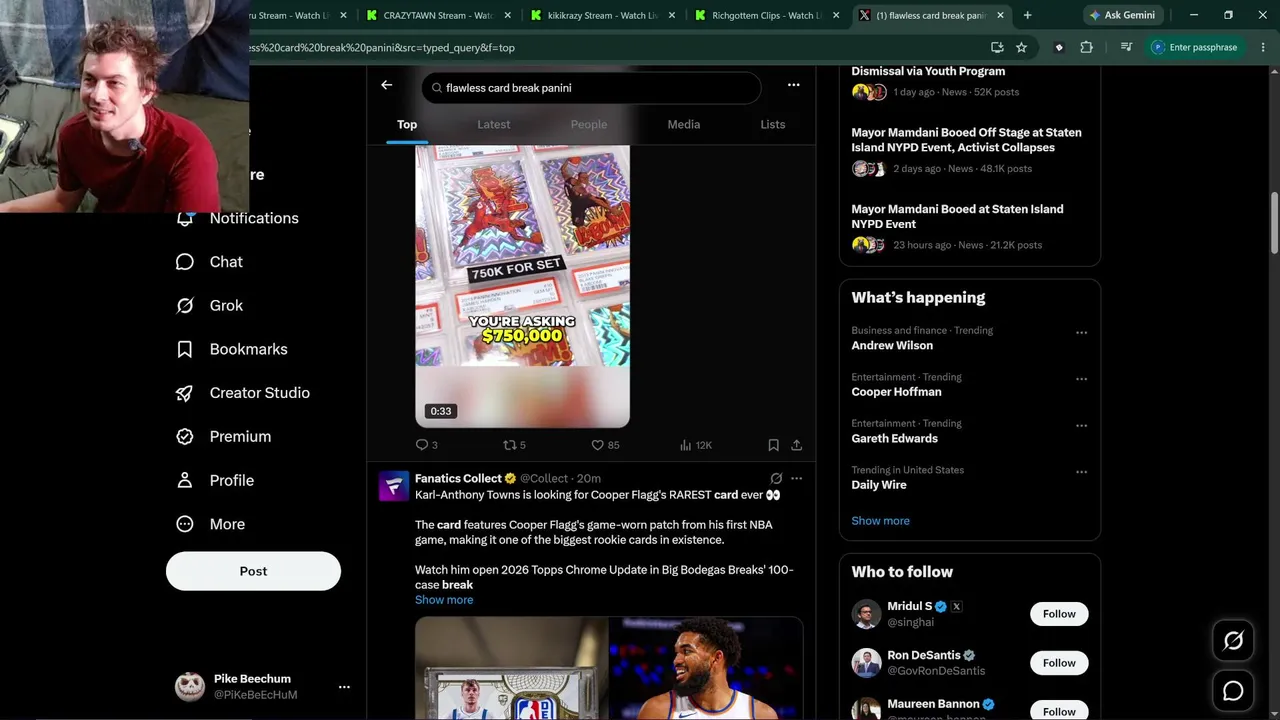
Task: Reply to the video post with 3 replies
Action: tap(426, 445)
